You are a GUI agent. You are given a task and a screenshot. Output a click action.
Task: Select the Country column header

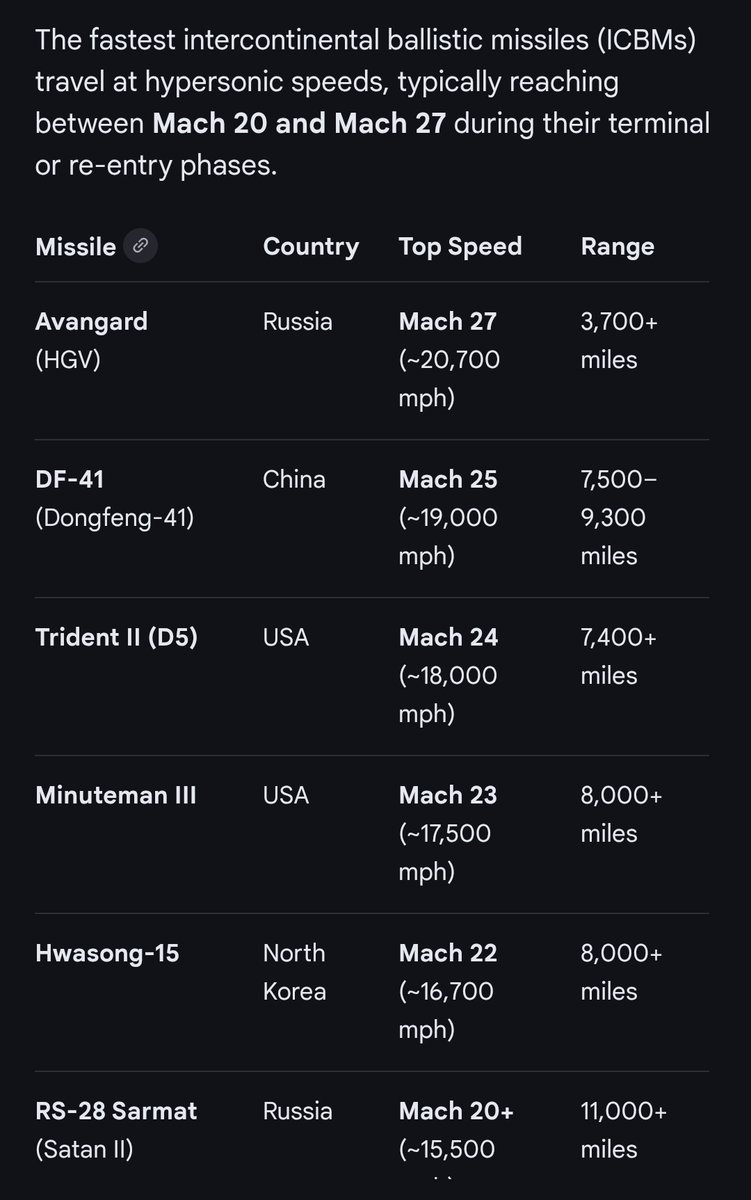[x=311, y=247]
